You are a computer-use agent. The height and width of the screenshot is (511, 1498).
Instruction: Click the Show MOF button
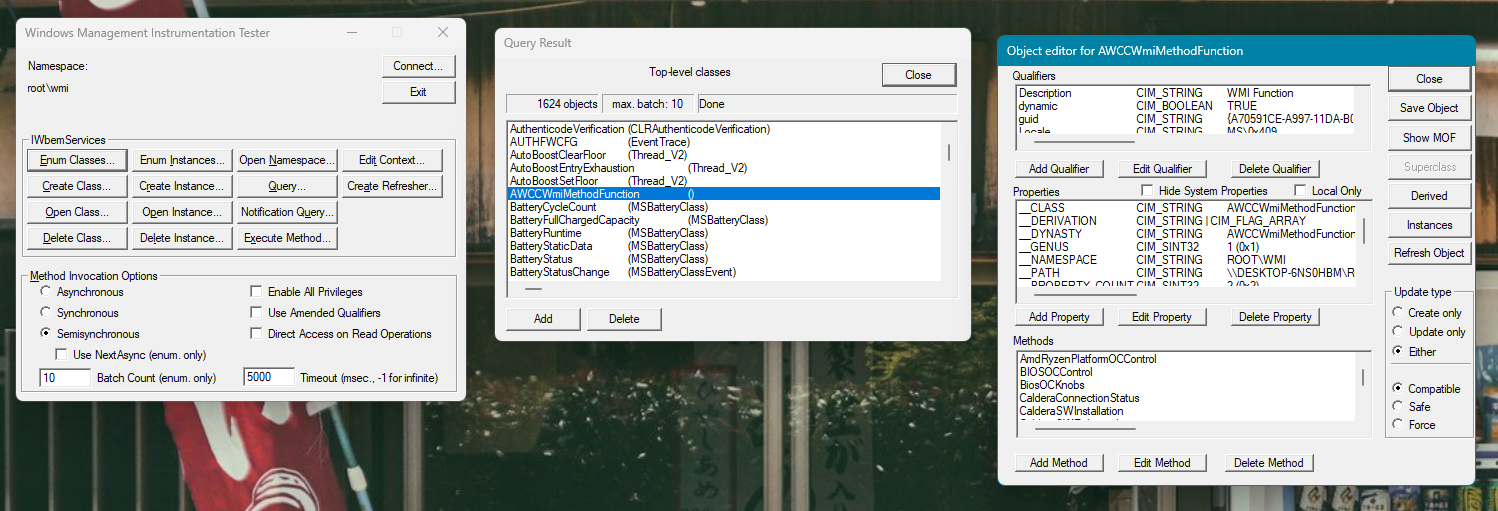[1429, 137]
